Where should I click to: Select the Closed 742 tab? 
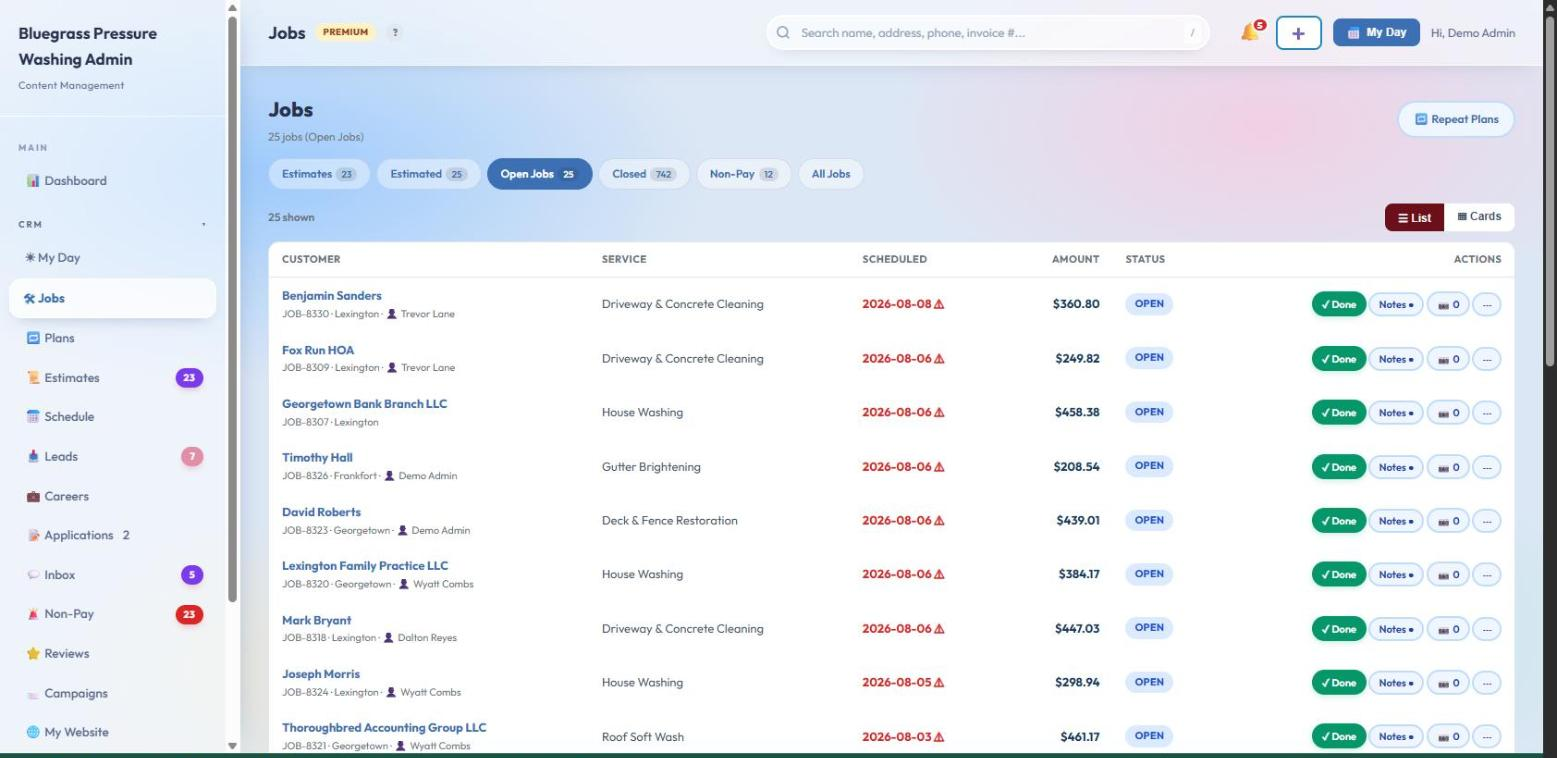(644, 174)
